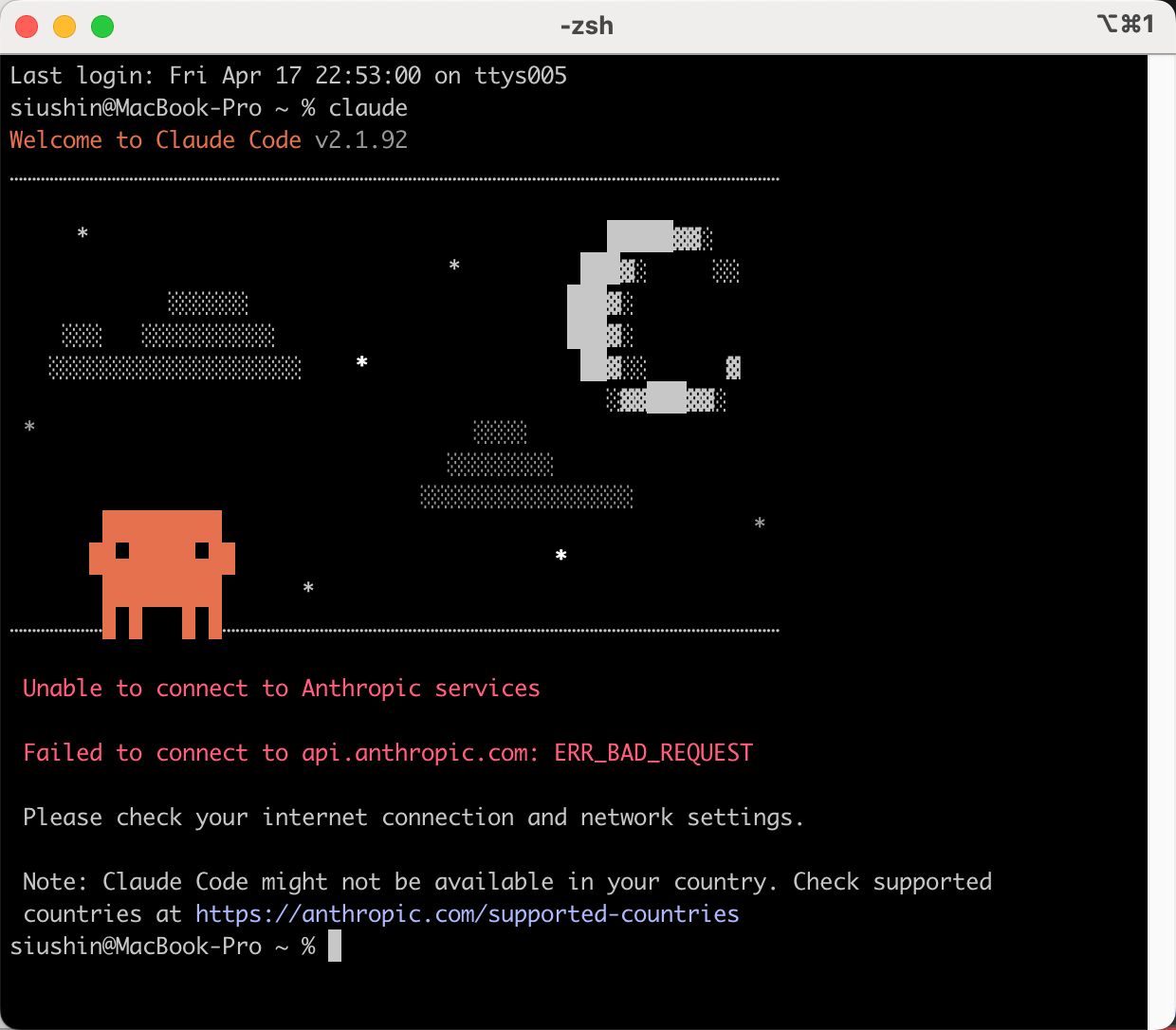Click "Unable to connect to Anthropic services" message

click(282, 689)
